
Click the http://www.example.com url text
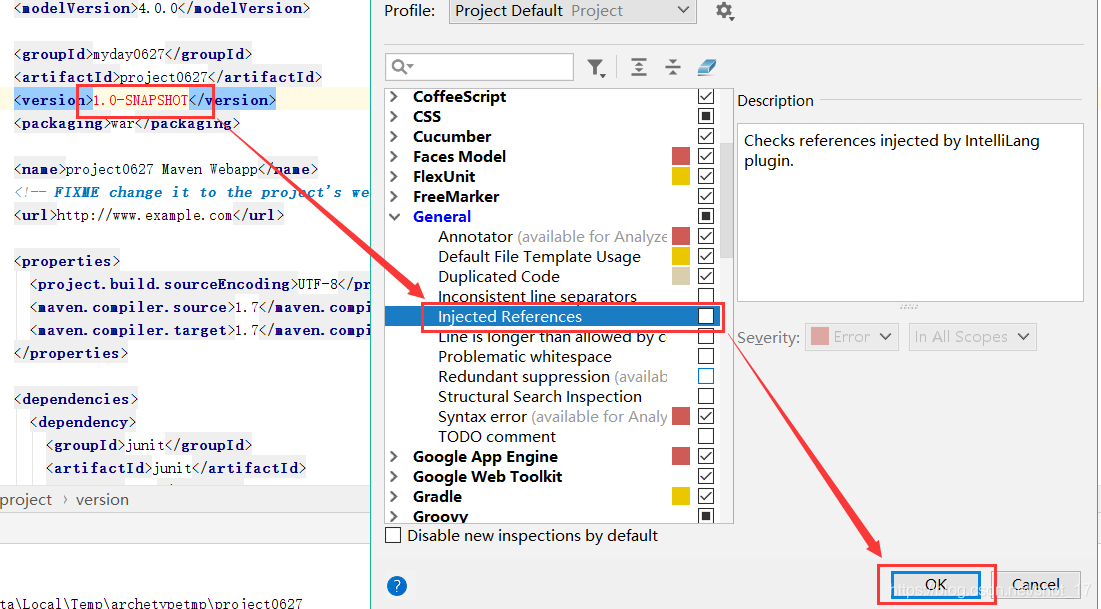click(x=145, y=216)
